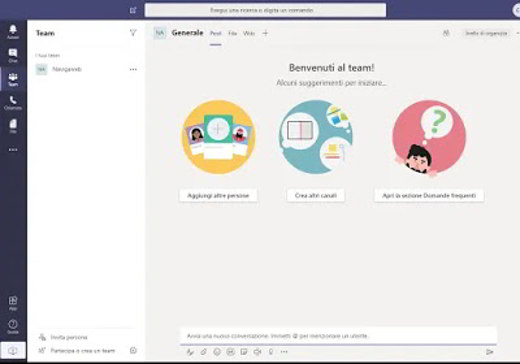The width and height of the screenshot is (520, 364).
Task: Click Partecipa o crea un team
Action: pos(83,351)
